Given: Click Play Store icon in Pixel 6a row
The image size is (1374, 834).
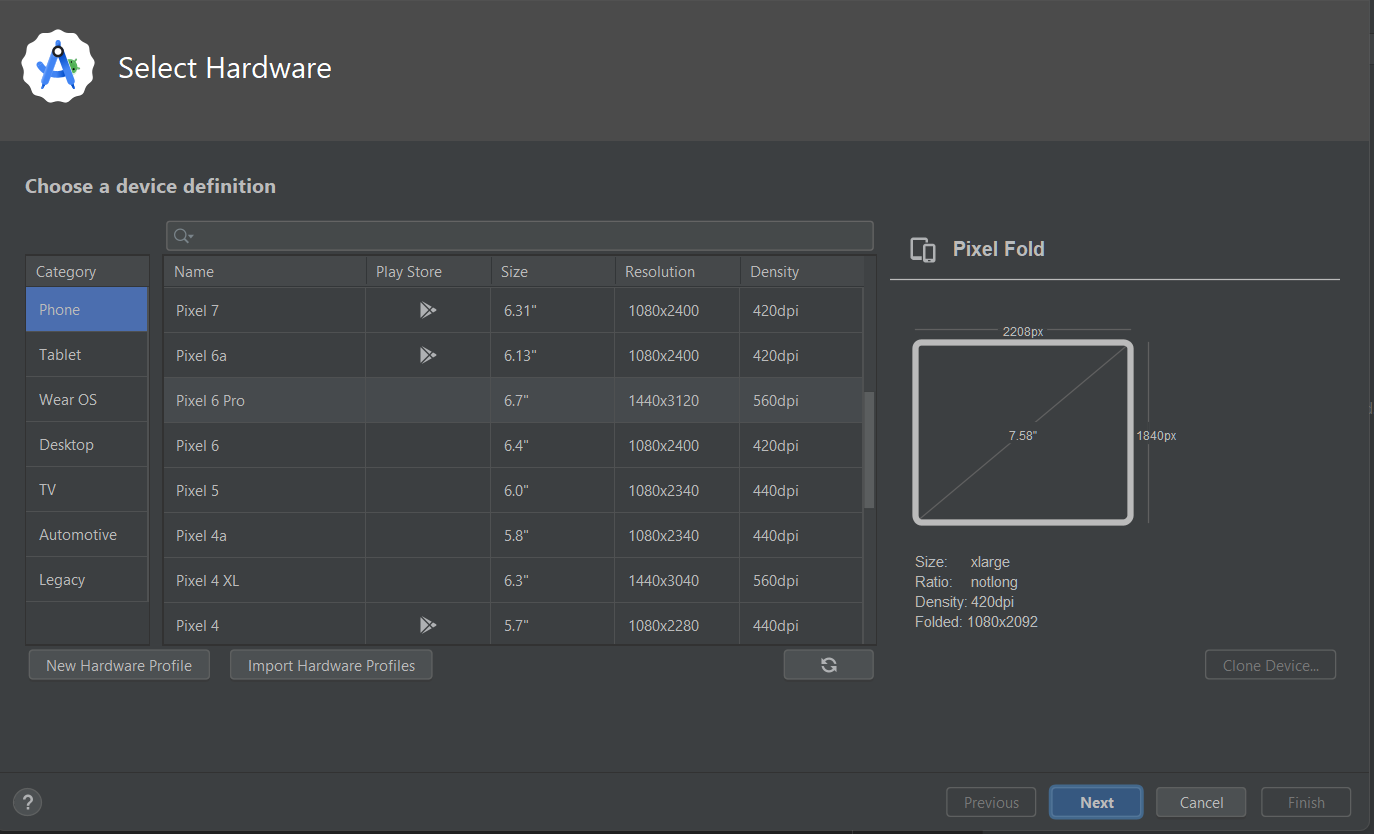Looking at the screenshot, I should (428, 355).
